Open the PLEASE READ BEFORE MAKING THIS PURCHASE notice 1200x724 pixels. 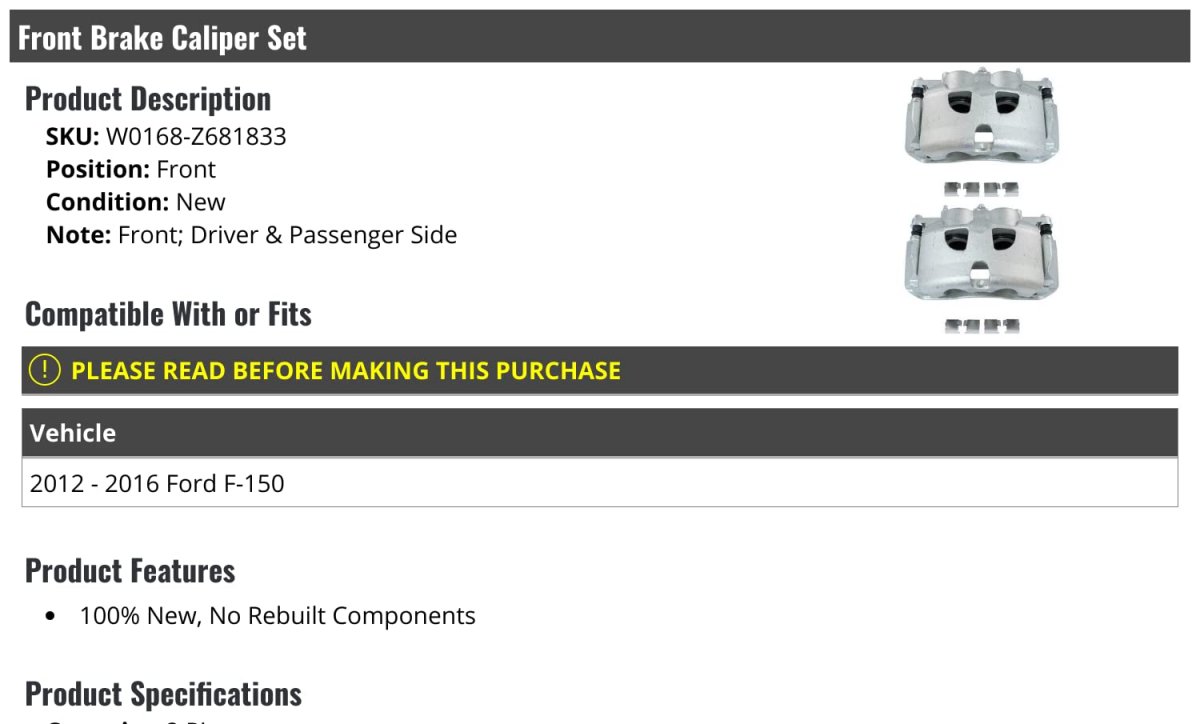click(345, 370)
